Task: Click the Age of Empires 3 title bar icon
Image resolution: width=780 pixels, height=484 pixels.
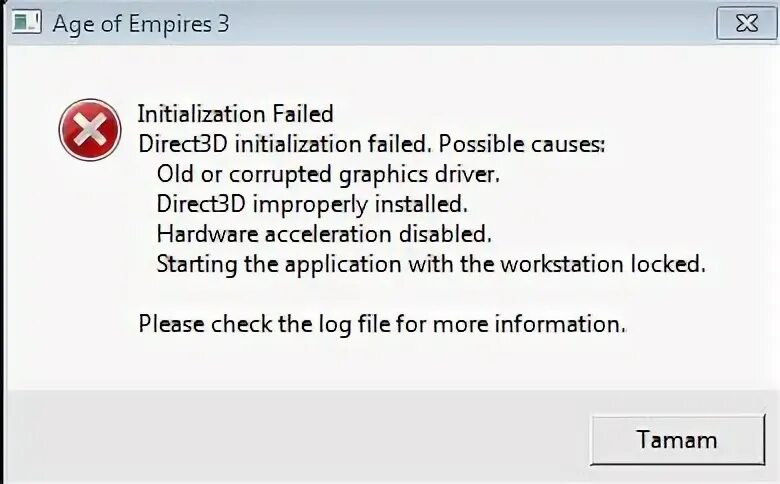Action: 26,22
